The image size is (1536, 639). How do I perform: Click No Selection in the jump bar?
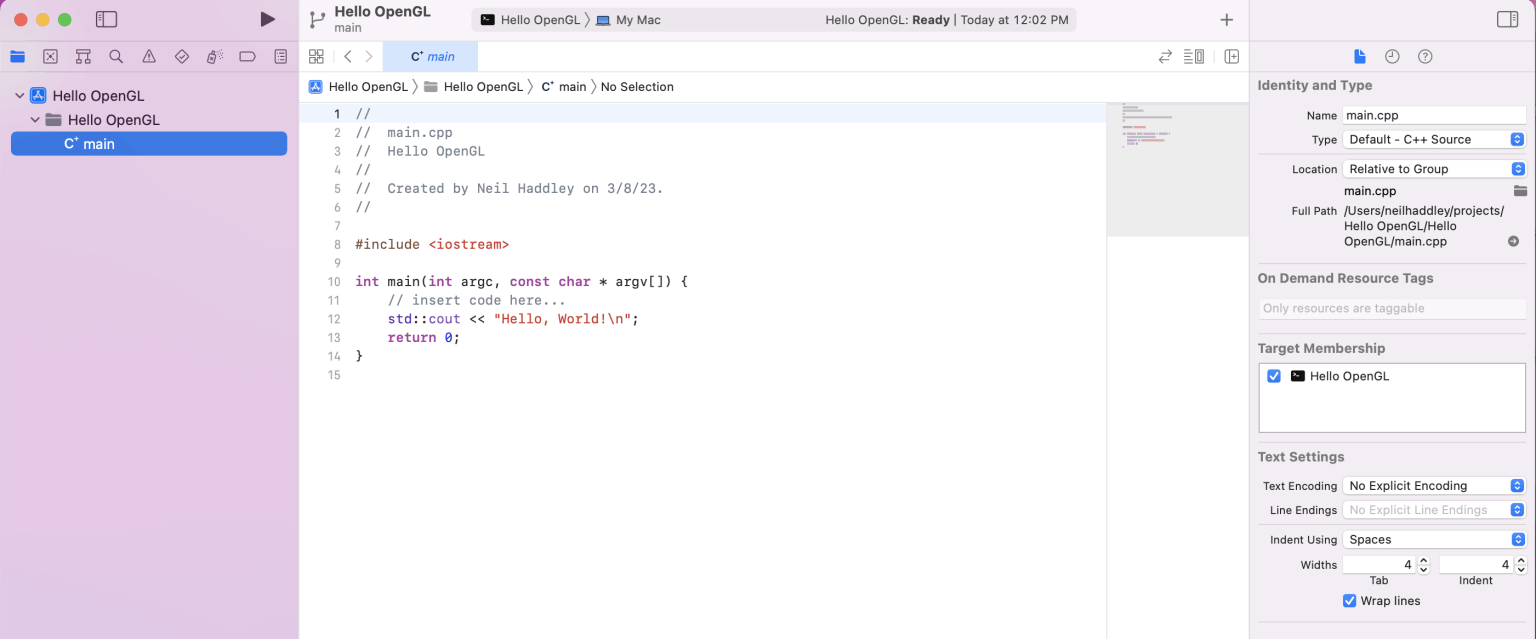pyautogui.click(x=637, y=87)
